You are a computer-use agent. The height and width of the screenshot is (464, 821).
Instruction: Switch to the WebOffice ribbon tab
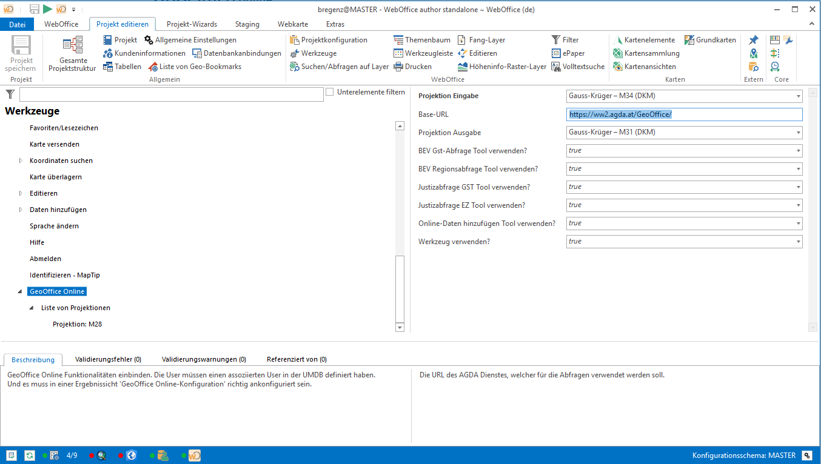click(61, 24)
